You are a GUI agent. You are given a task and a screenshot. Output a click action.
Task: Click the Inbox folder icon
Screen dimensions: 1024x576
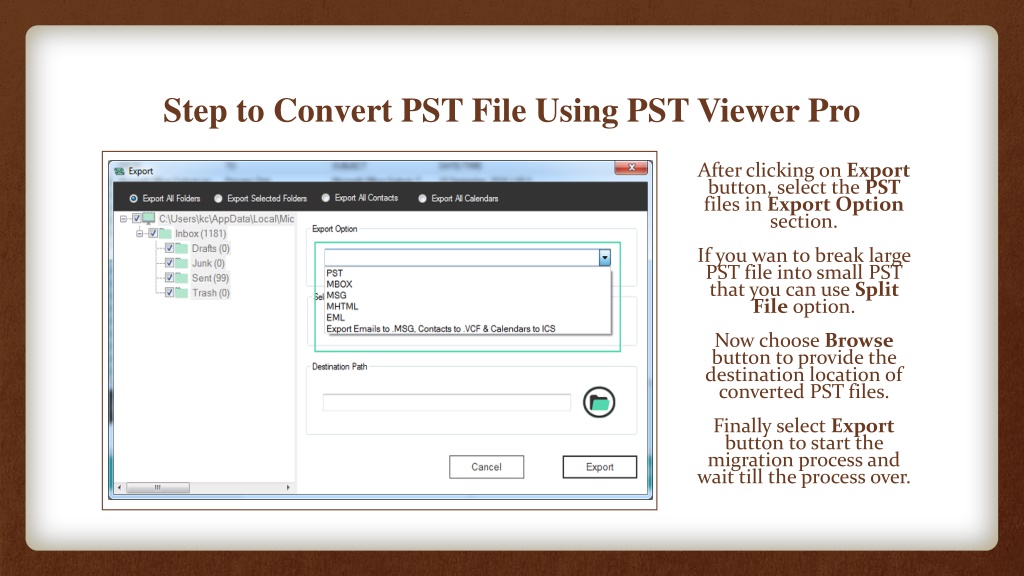click(165, 234)
